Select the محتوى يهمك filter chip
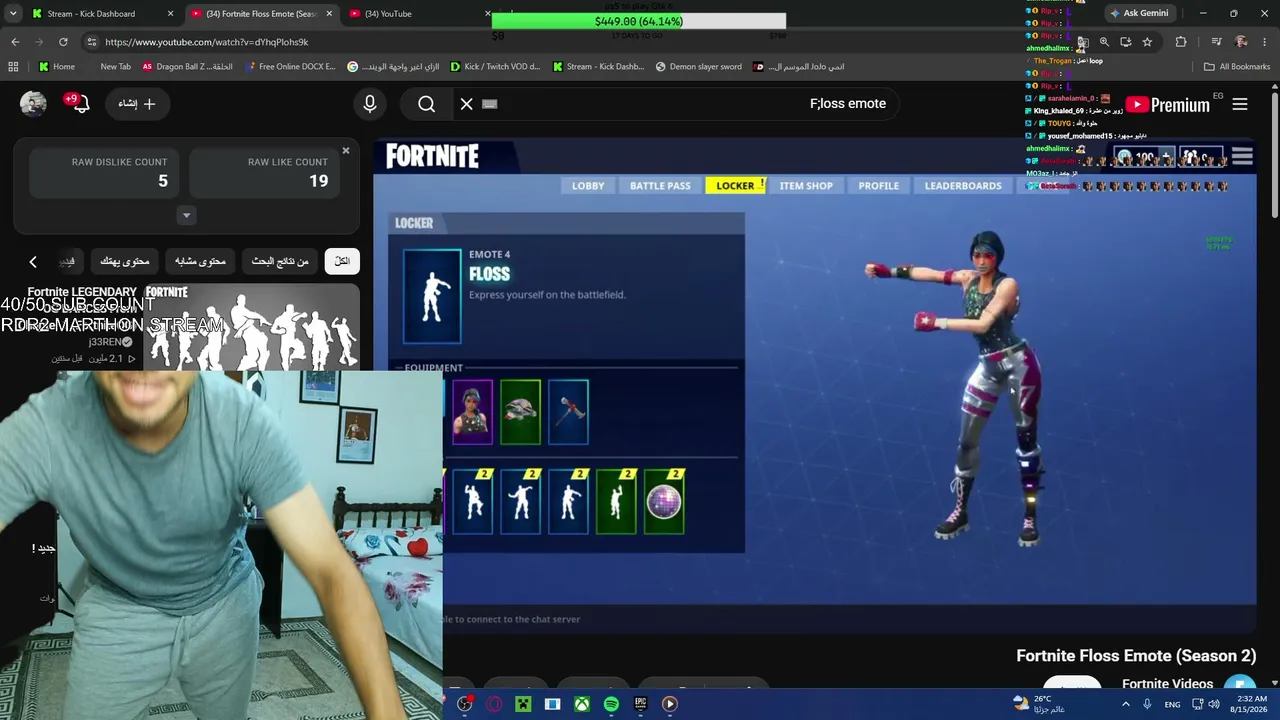The image size is (1280, 720). [125, 261]
